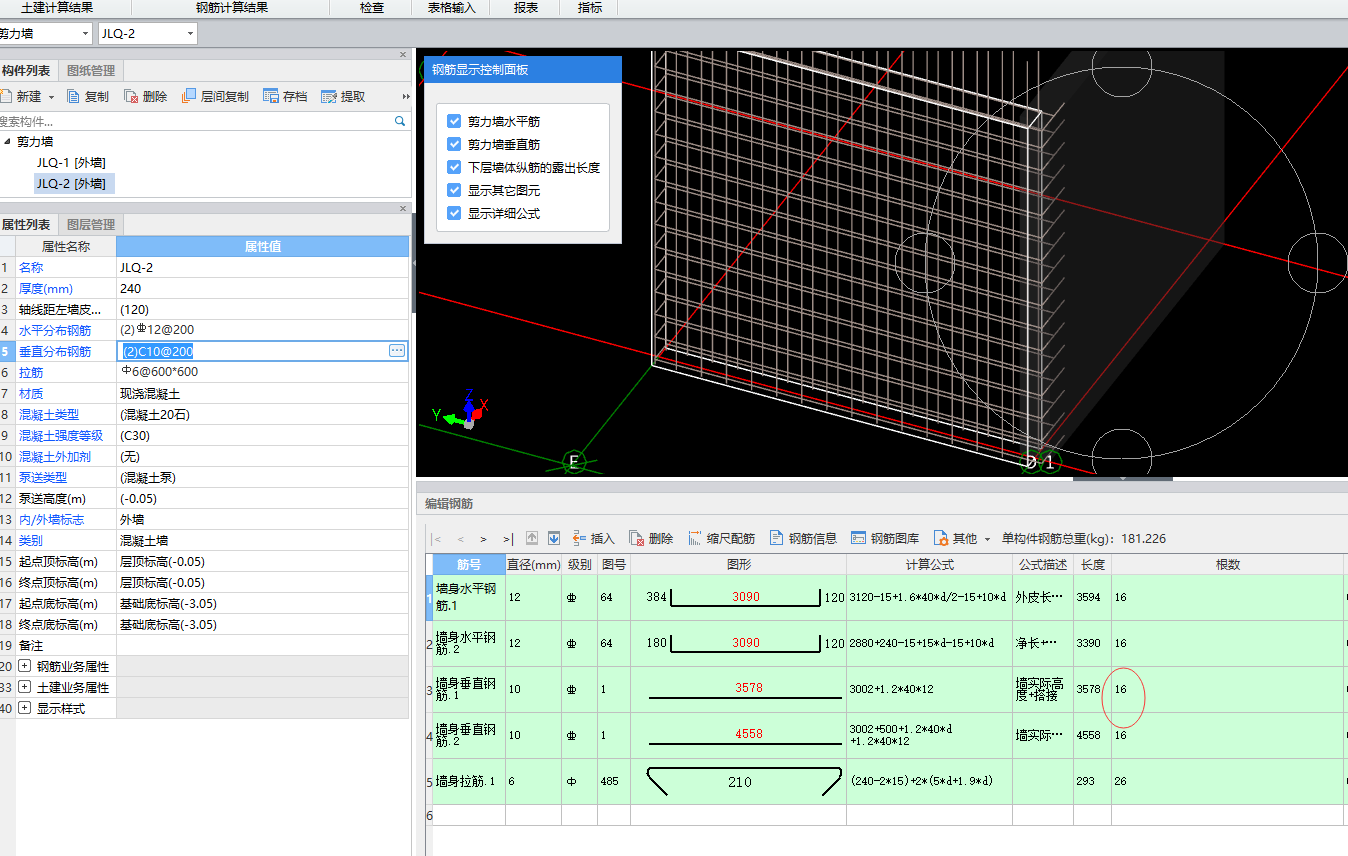Show more component toolbar items via overflow arrow
This screenshot has width=1348, height=856.
click(406, 97)
